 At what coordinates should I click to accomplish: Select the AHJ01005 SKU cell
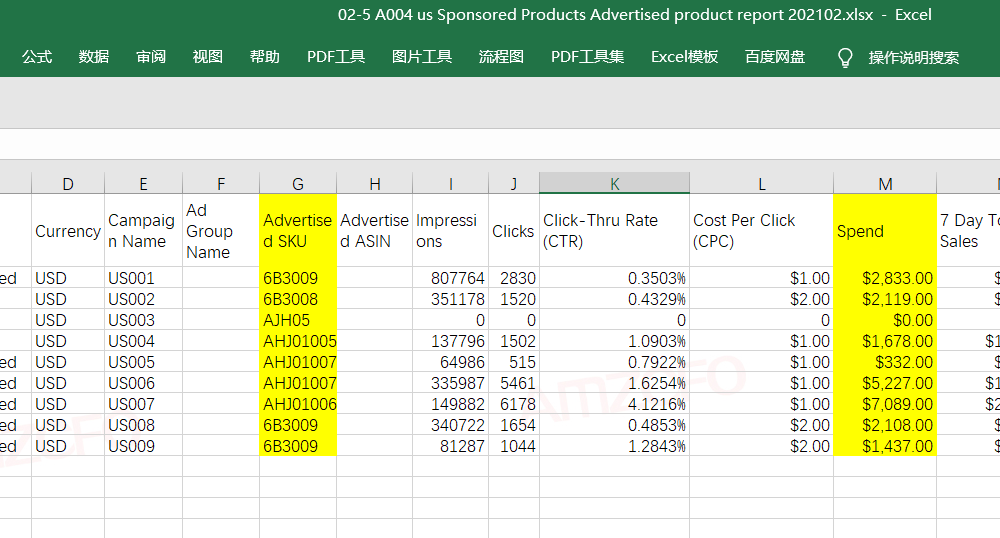(298, 341)
